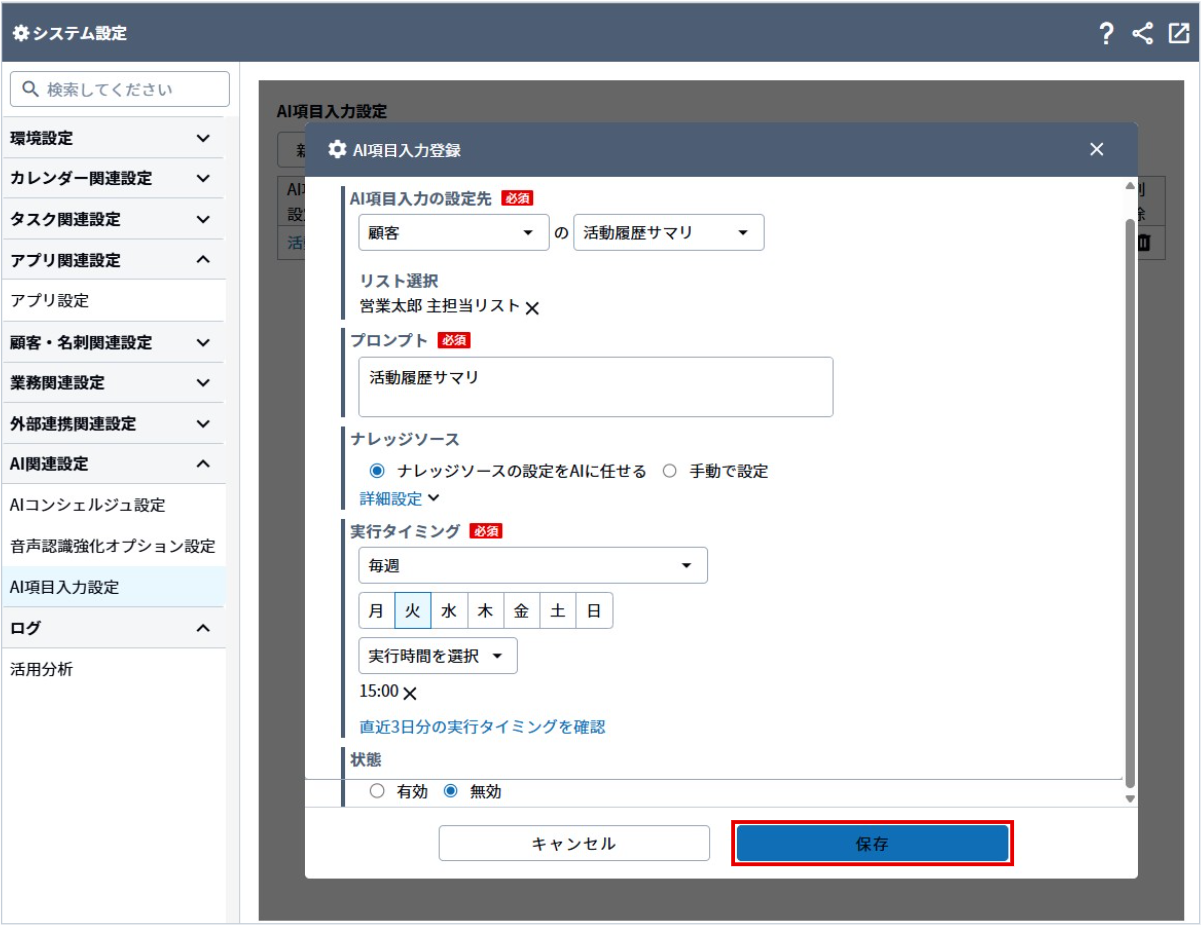The image size is (1204, 928).
Task: Click the search magnifier icon
Action: coord(31,89)
